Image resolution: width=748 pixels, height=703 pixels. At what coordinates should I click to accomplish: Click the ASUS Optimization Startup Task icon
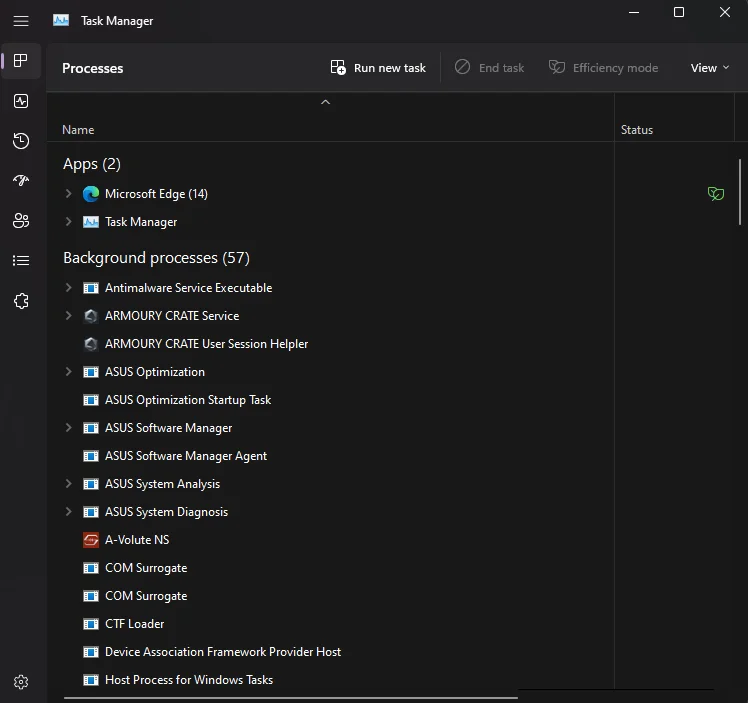pos(91,400)
